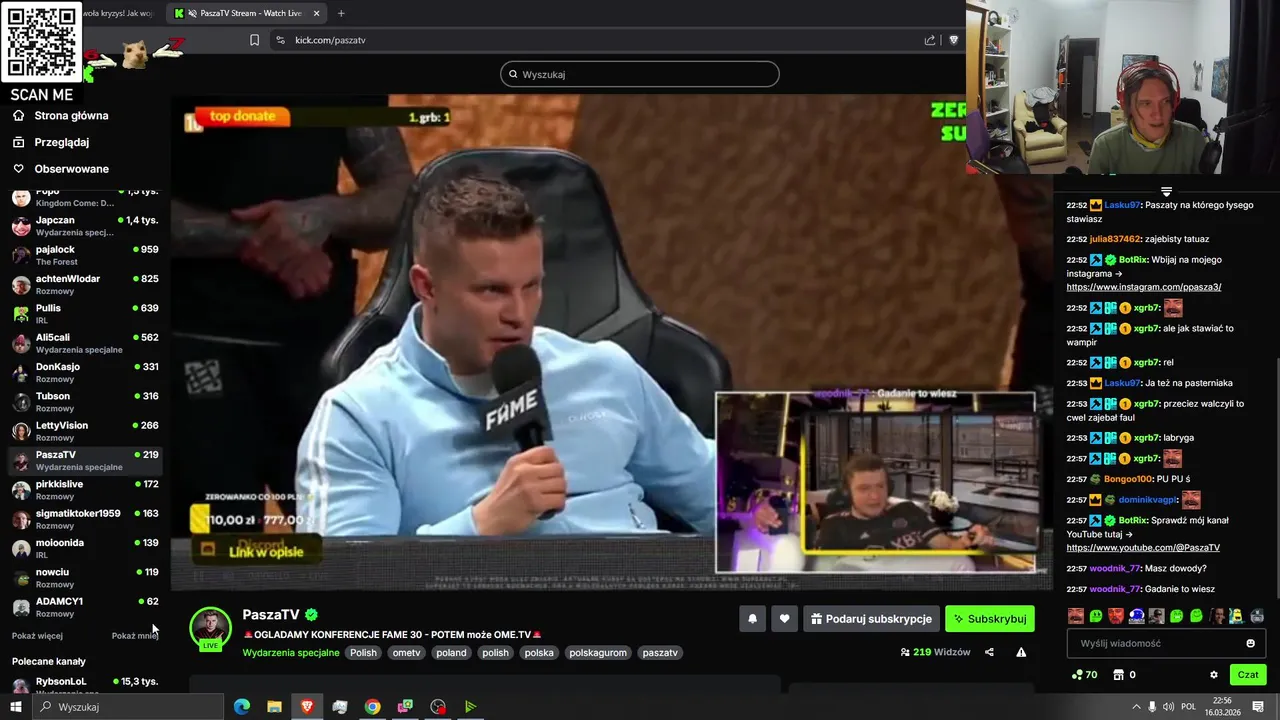
Task: Toggle notifications with the bell button
Action: pos(753,619)
